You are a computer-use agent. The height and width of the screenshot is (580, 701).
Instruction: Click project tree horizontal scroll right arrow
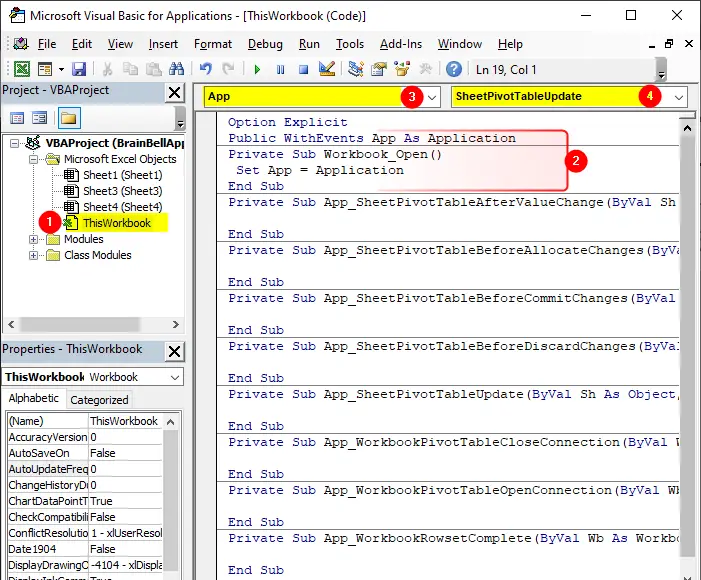(x=176, y=325)
